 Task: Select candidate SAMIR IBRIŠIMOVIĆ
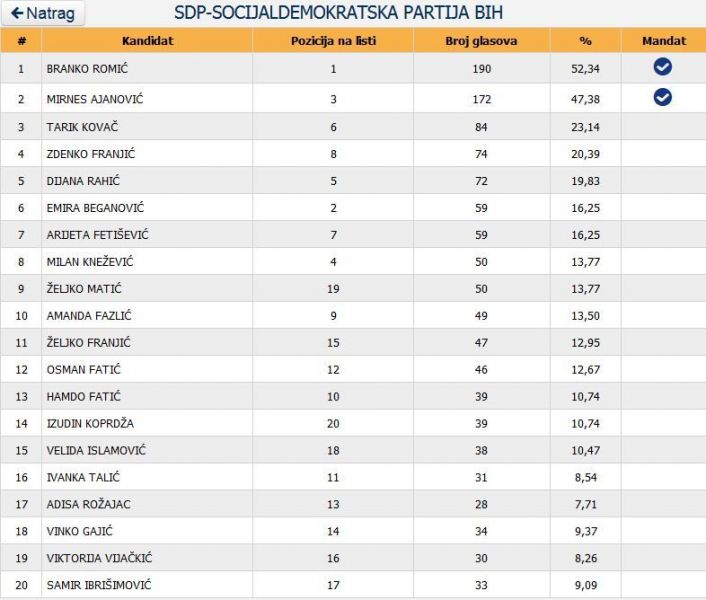pos(99,585)
